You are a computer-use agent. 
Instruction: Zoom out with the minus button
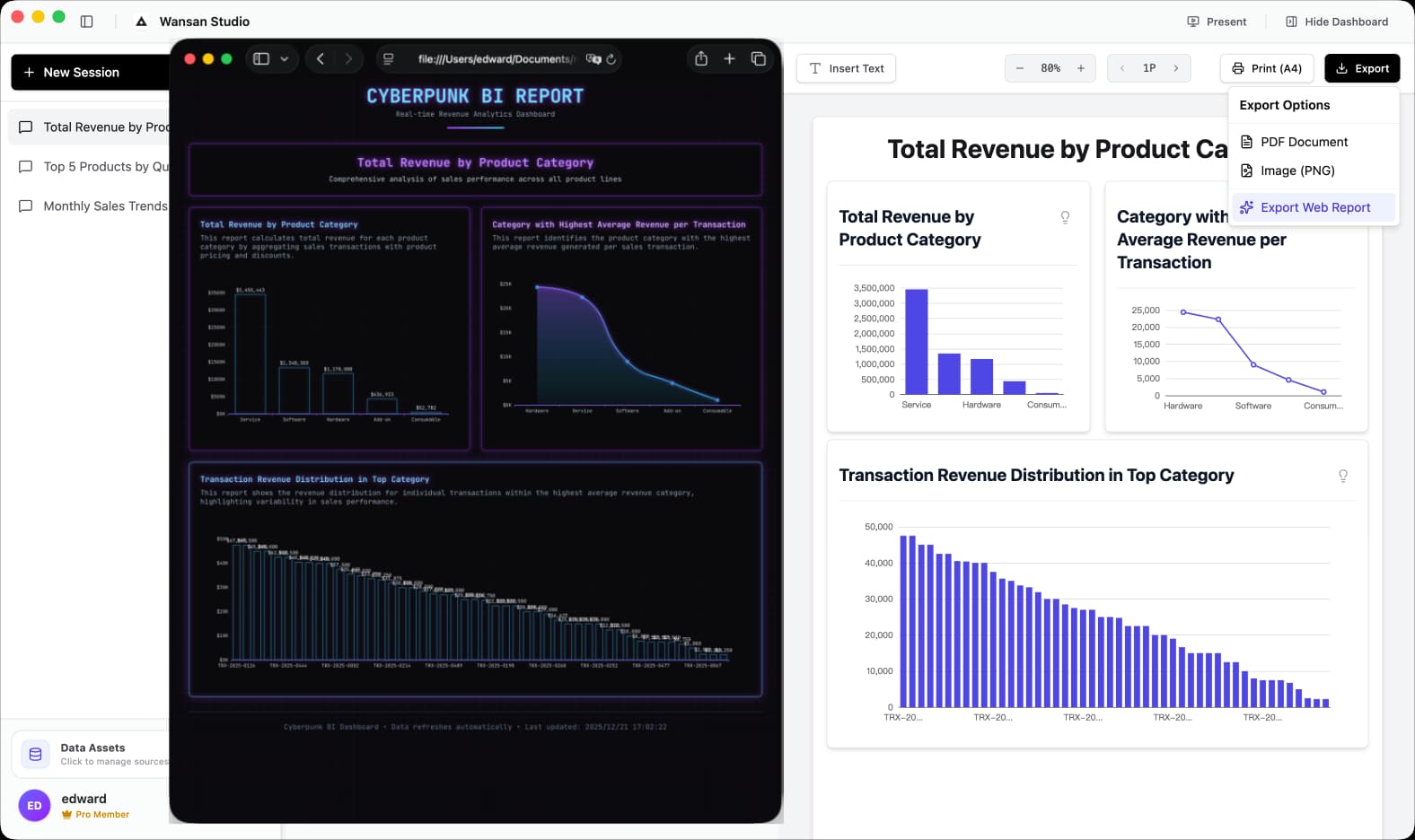point(1020,68)
